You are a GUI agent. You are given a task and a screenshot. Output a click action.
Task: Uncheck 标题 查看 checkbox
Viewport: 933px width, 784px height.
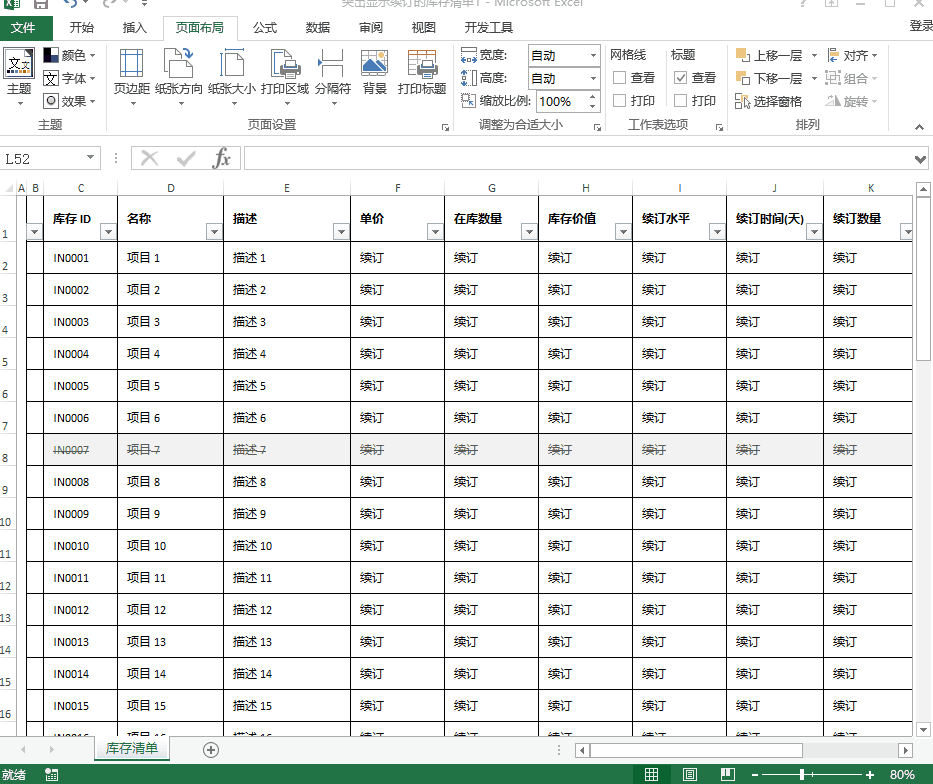681,78
